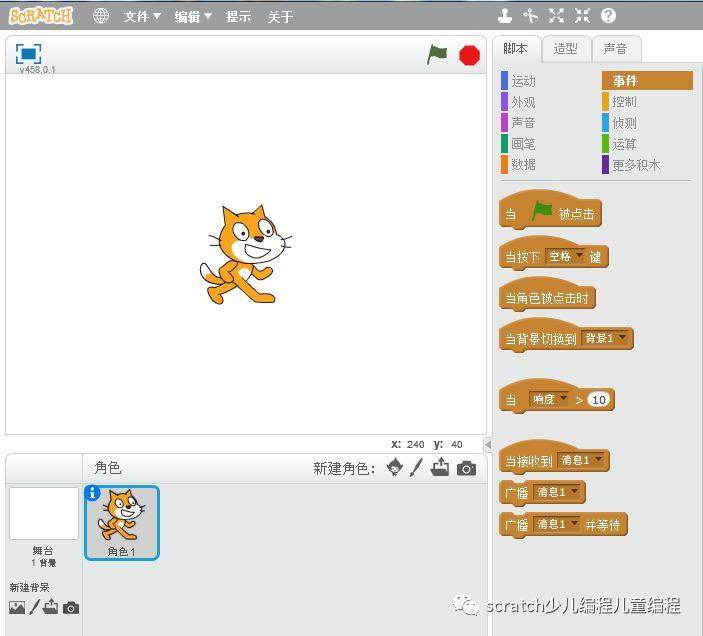Open the 关于 about link
The width and height of the screenshot is (703, 636).
(280, 17)
